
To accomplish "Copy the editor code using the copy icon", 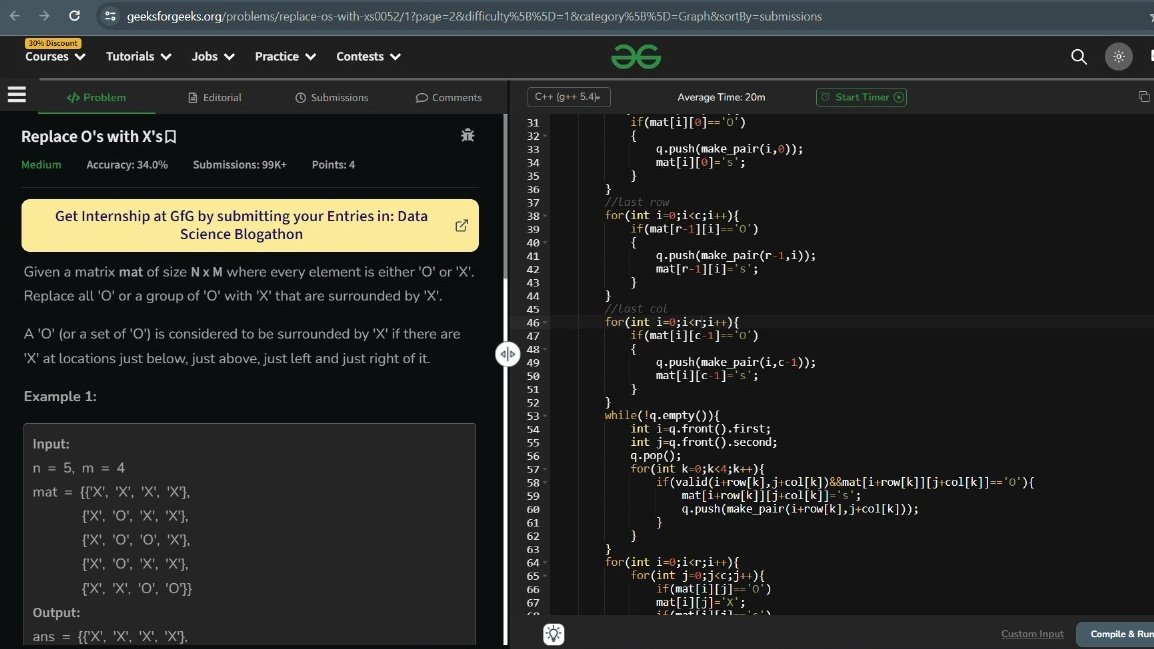I will click(1144, 96).
